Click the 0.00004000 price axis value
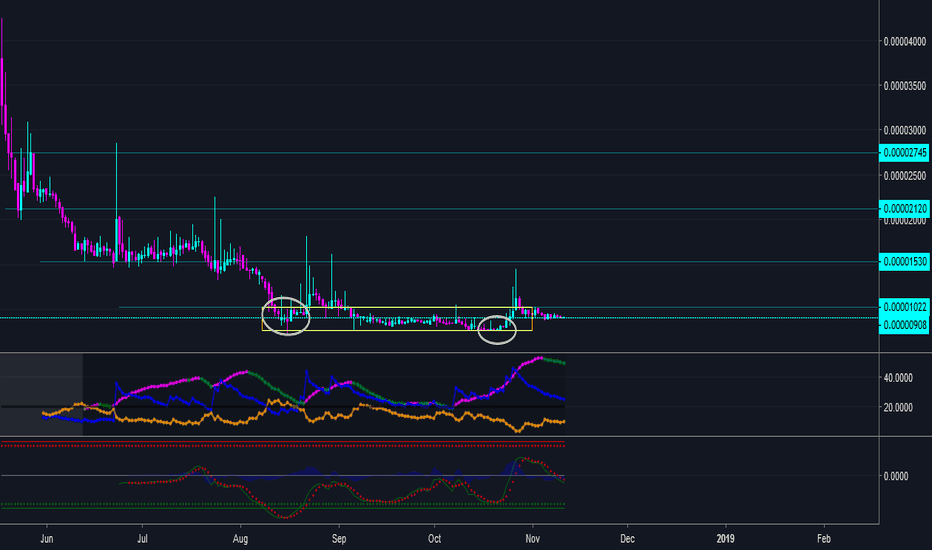932x550 pixels. (905, 41)
